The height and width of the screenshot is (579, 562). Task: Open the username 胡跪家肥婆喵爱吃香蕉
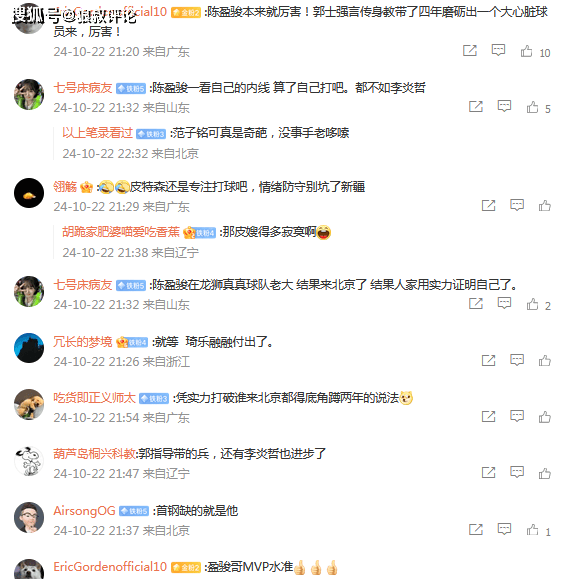pyautogui.click(x=121, y=232)
